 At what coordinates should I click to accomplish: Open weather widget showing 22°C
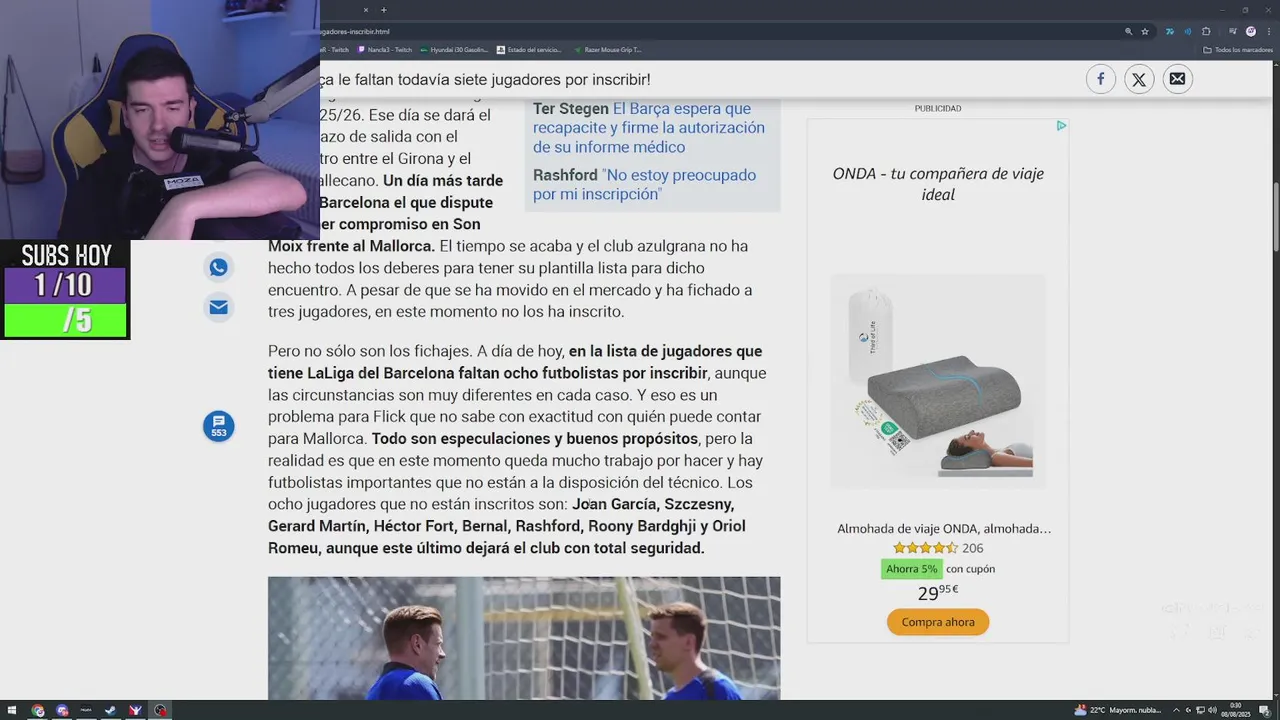tap(1118, 711)
